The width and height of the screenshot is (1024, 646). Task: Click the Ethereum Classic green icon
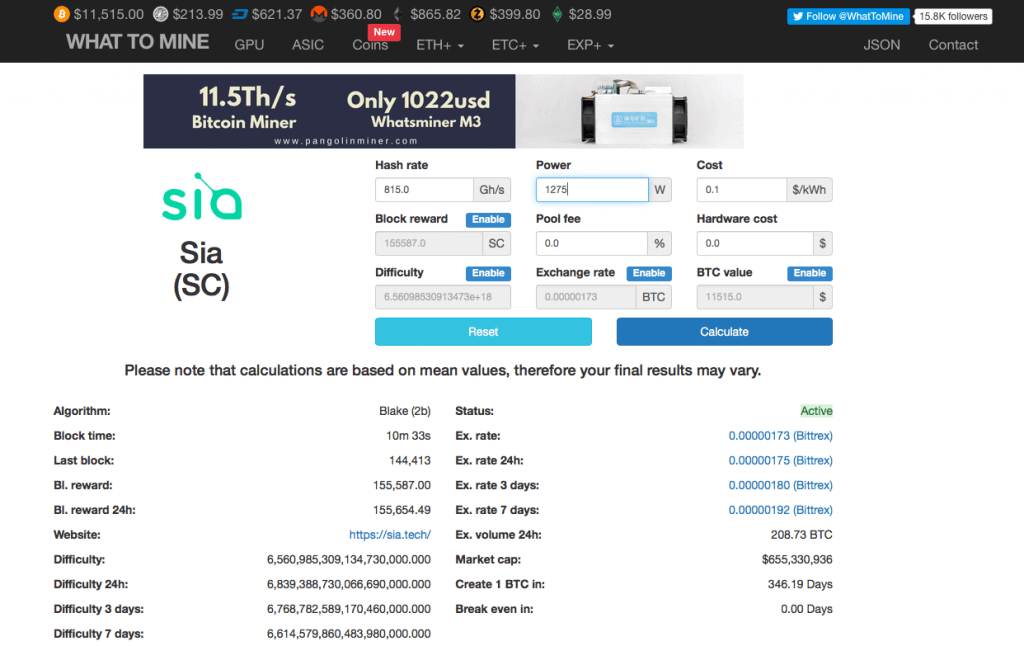click(557, 14)
